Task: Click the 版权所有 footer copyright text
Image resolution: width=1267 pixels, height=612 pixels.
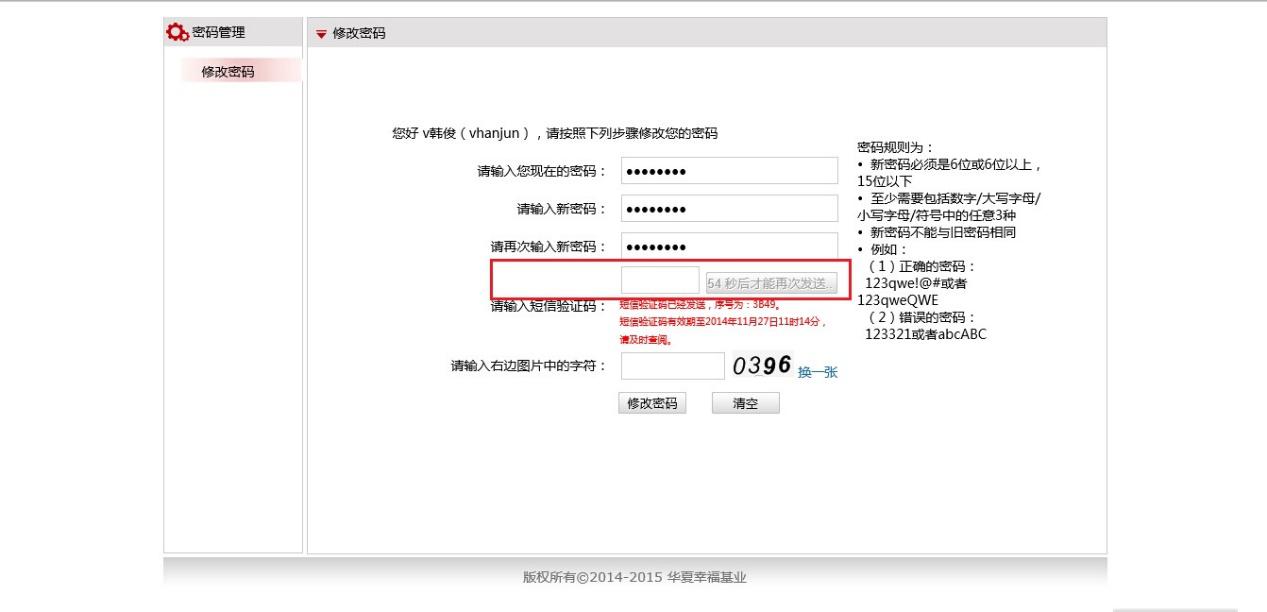Action: (635, 577)
